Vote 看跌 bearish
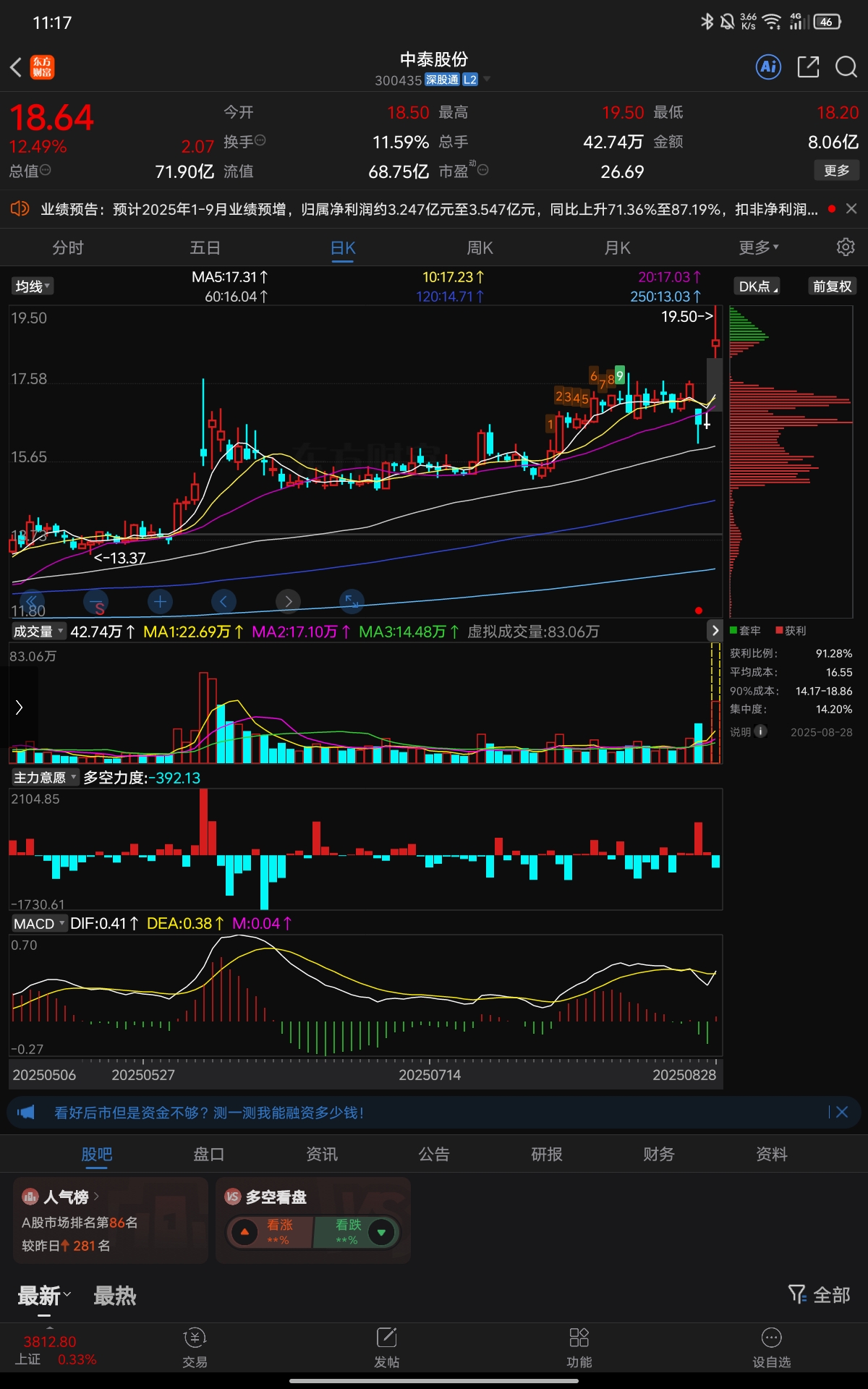 coord(357,1232)
